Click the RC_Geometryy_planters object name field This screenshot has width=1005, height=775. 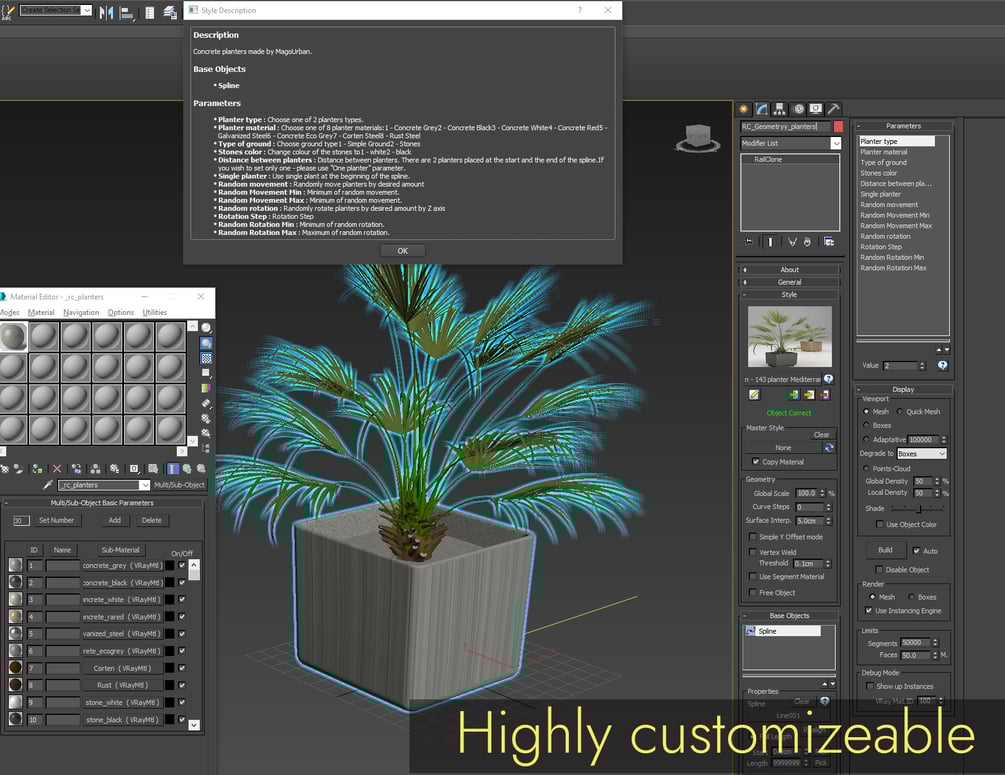tap(785, 127)
